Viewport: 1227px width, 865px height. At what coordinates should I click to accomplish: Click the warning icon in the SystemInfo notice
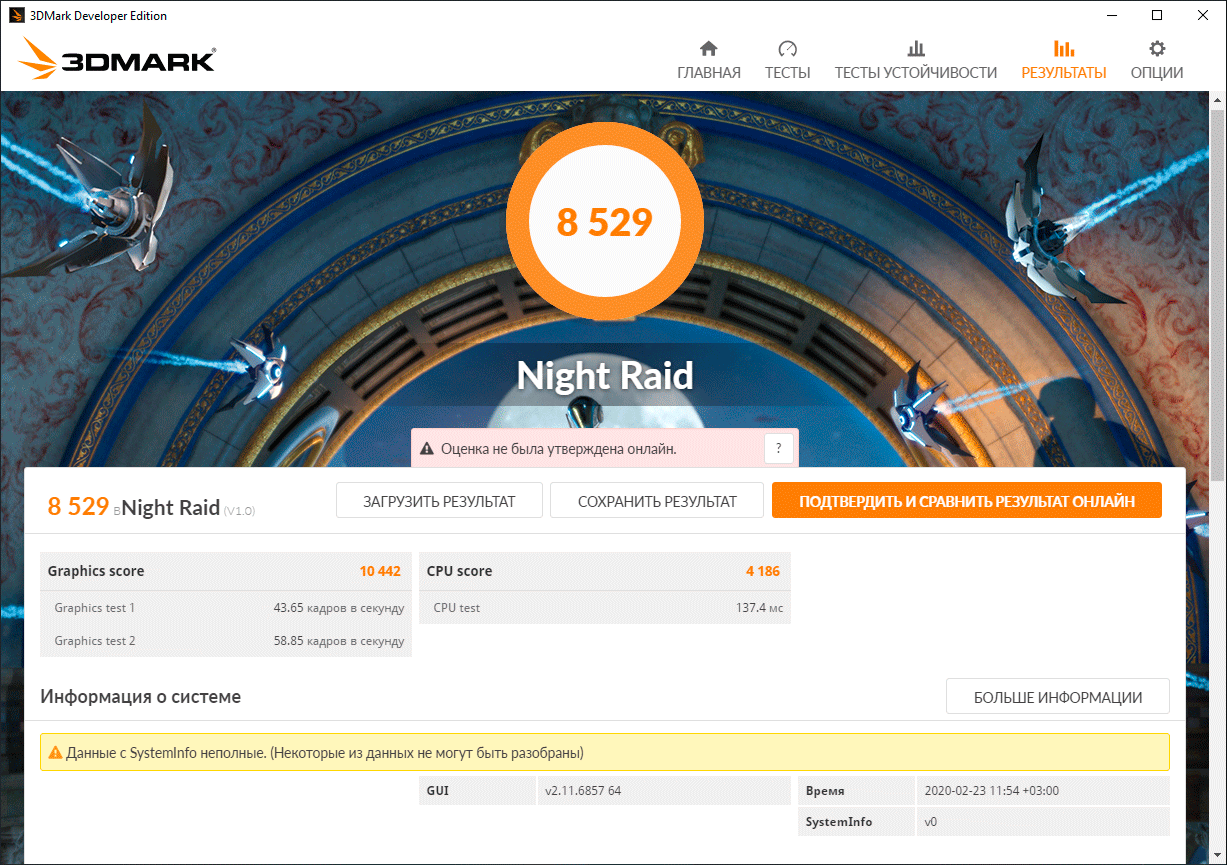(x=55, y=752)
